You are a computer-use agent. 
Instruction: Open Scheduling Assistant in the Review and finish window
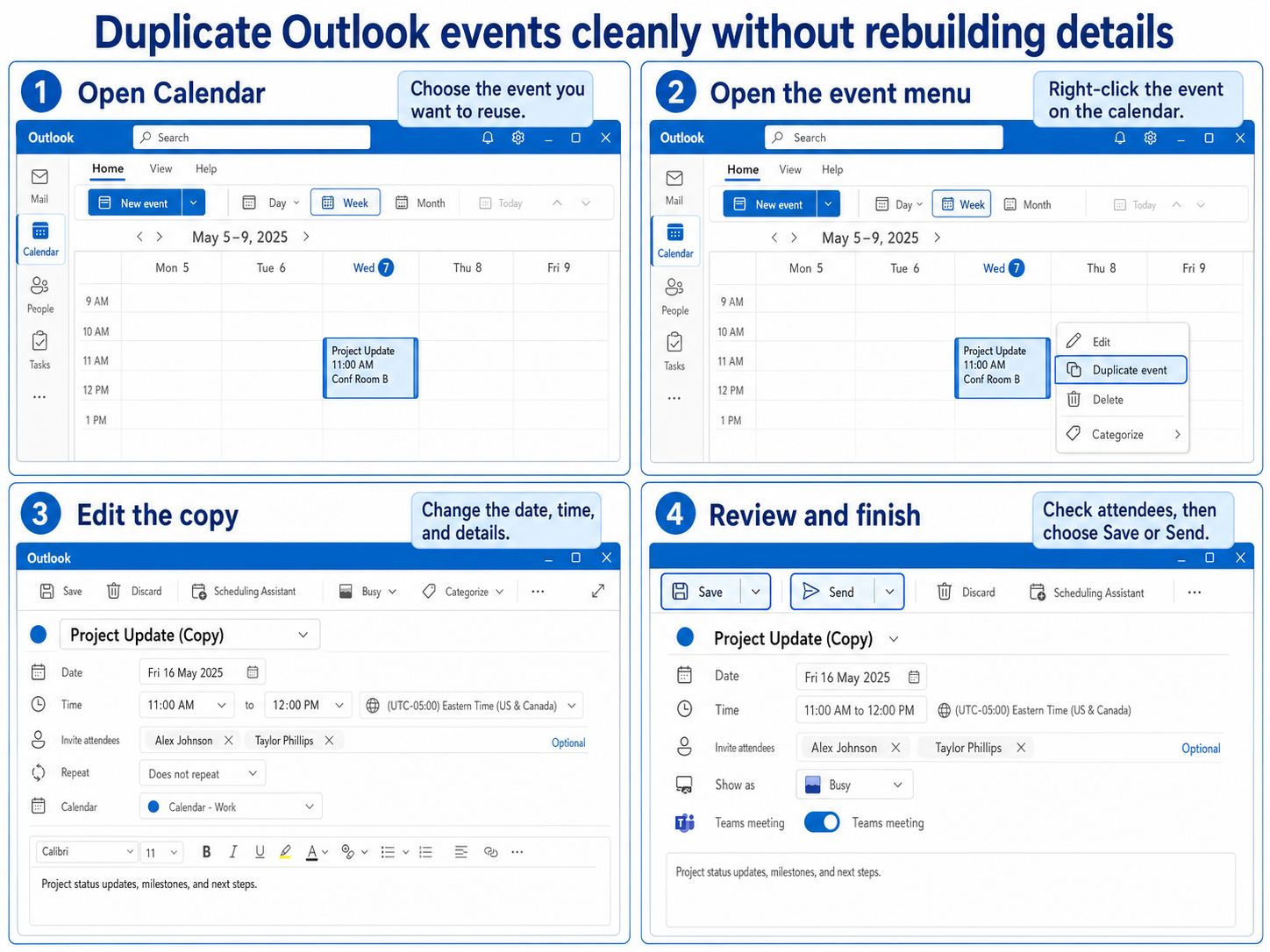[1088, 593]
